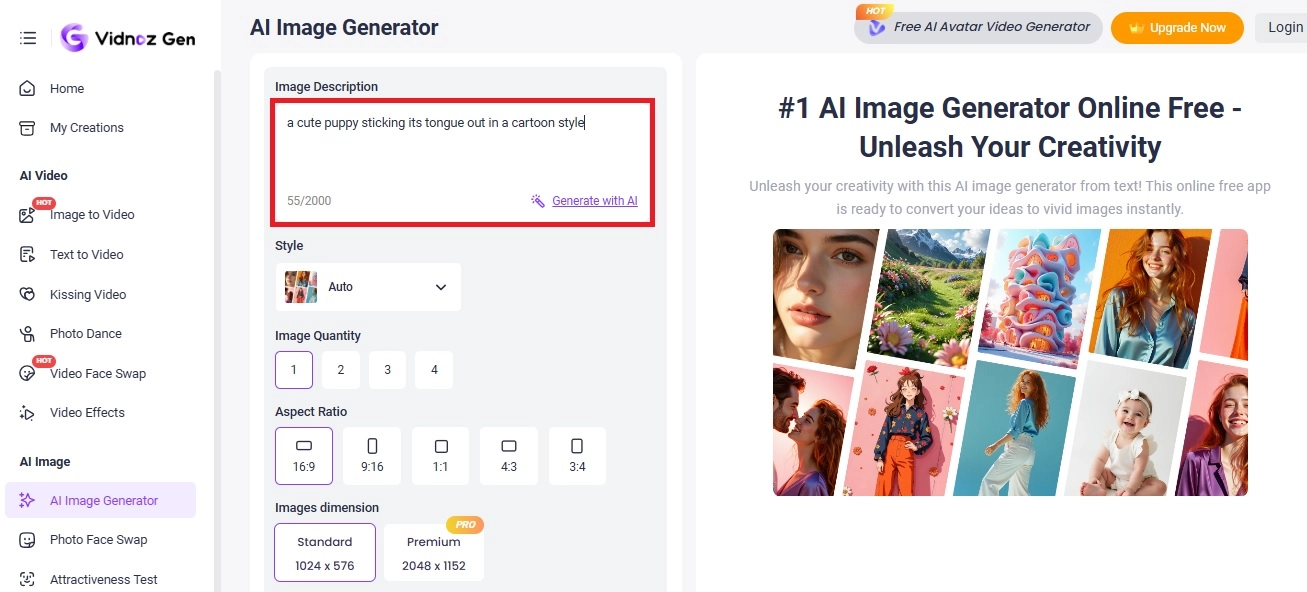Navigate to the Home page

coord(65,88)
